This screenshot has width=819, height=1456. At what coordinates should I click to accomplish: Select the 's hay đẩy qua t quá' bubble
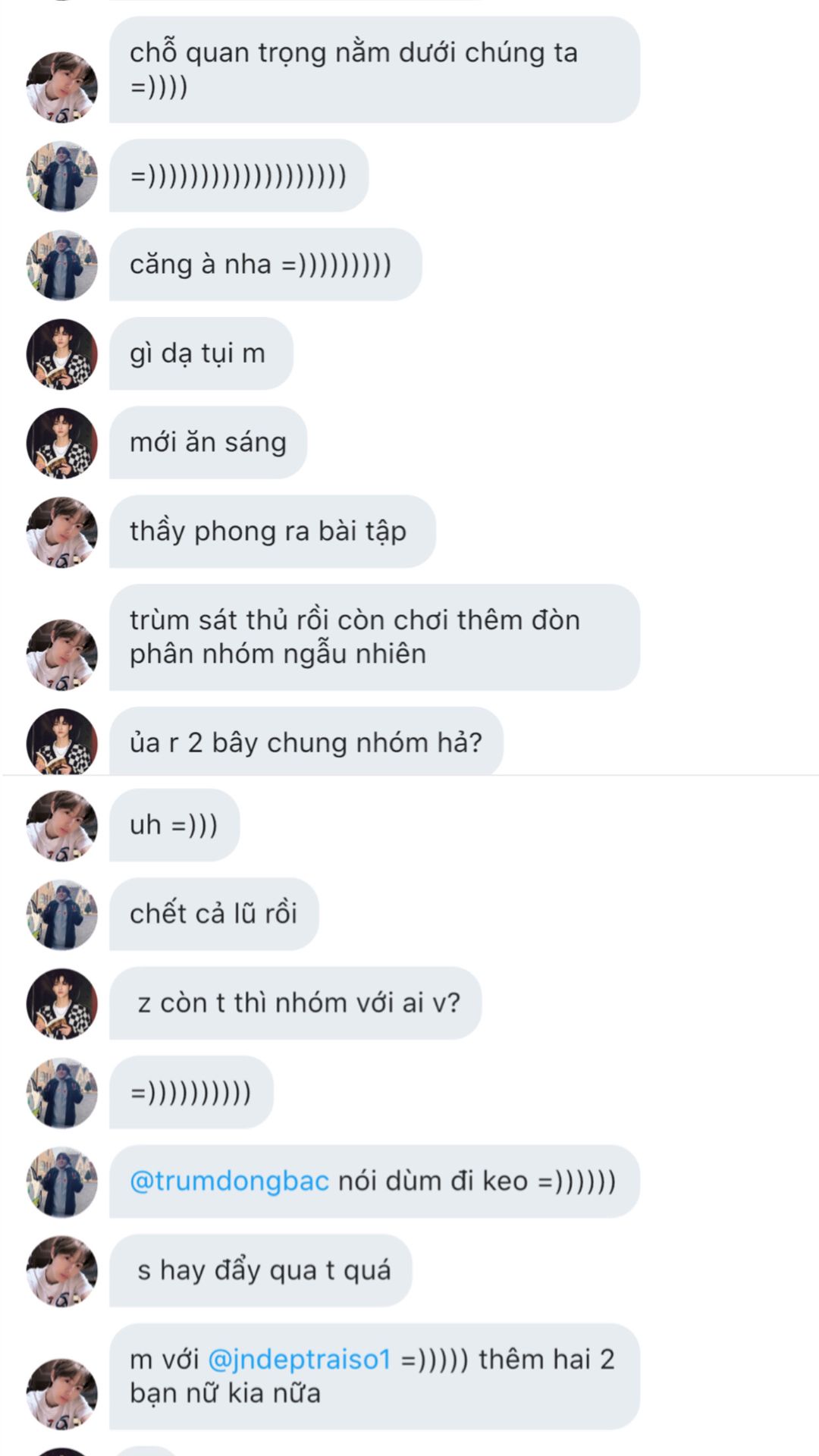coord(260,1271)
